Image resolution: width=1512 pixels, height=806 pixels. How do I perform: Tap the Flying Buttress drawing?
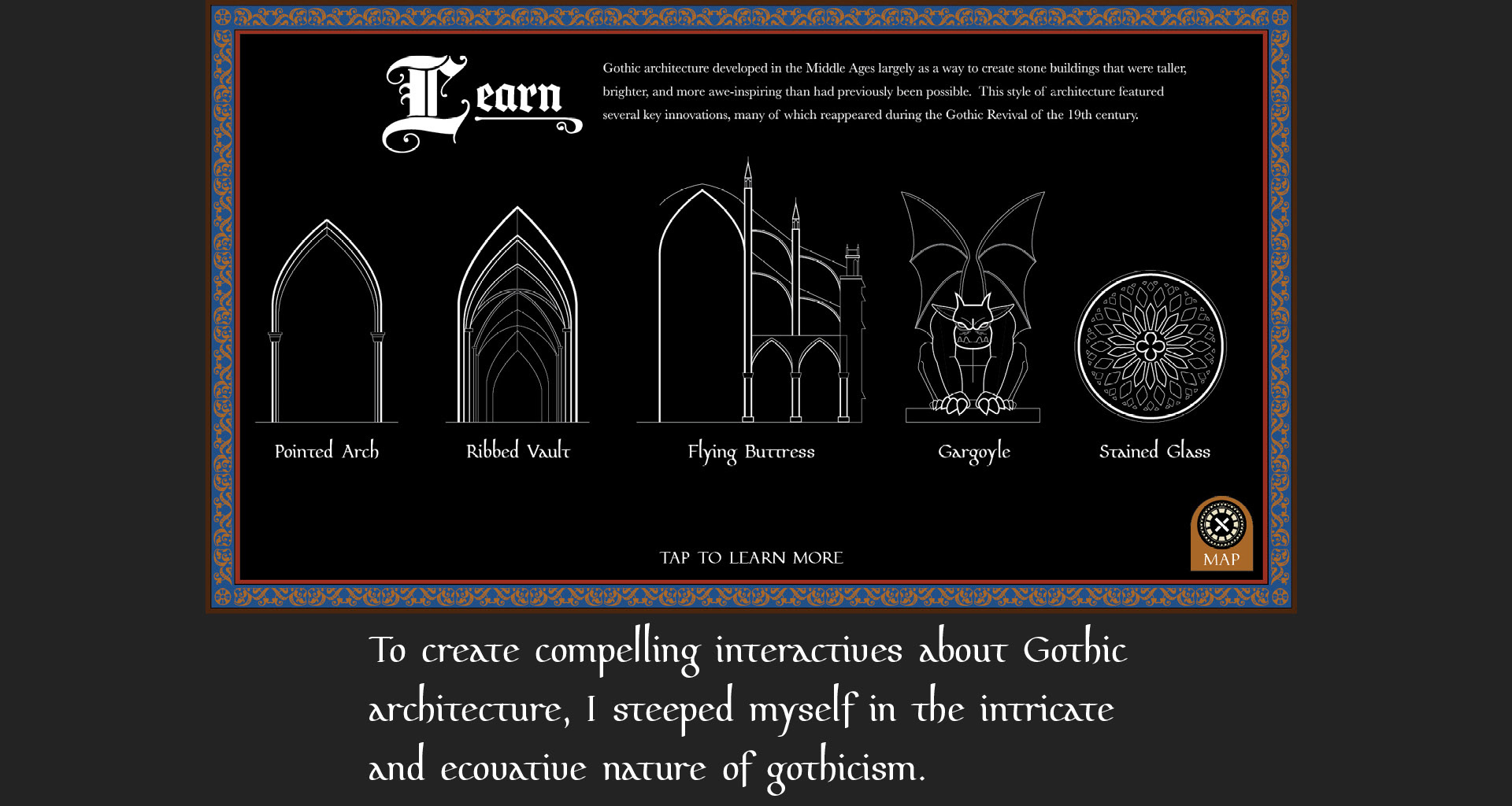751,290
